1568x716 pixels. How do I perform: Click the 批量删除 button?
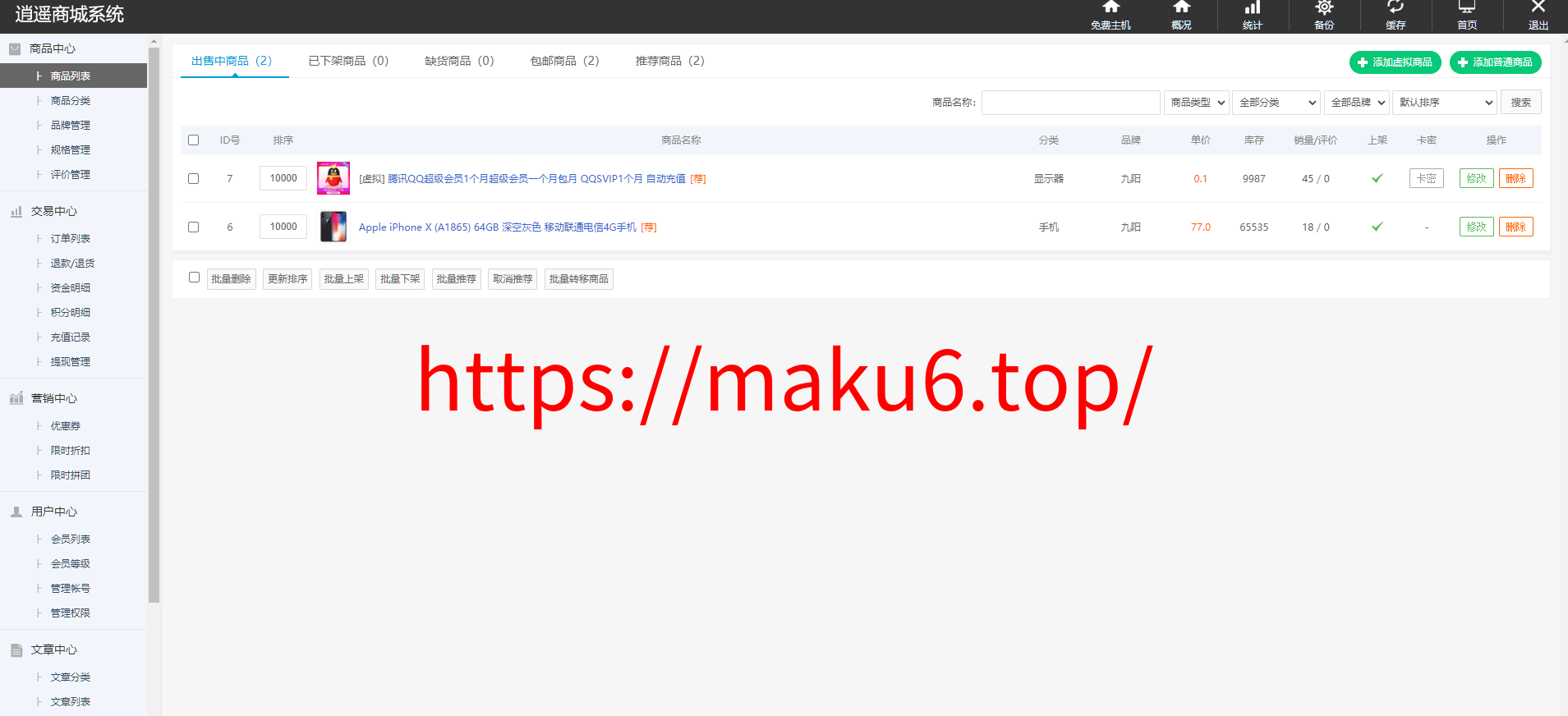tap(231, 279)
